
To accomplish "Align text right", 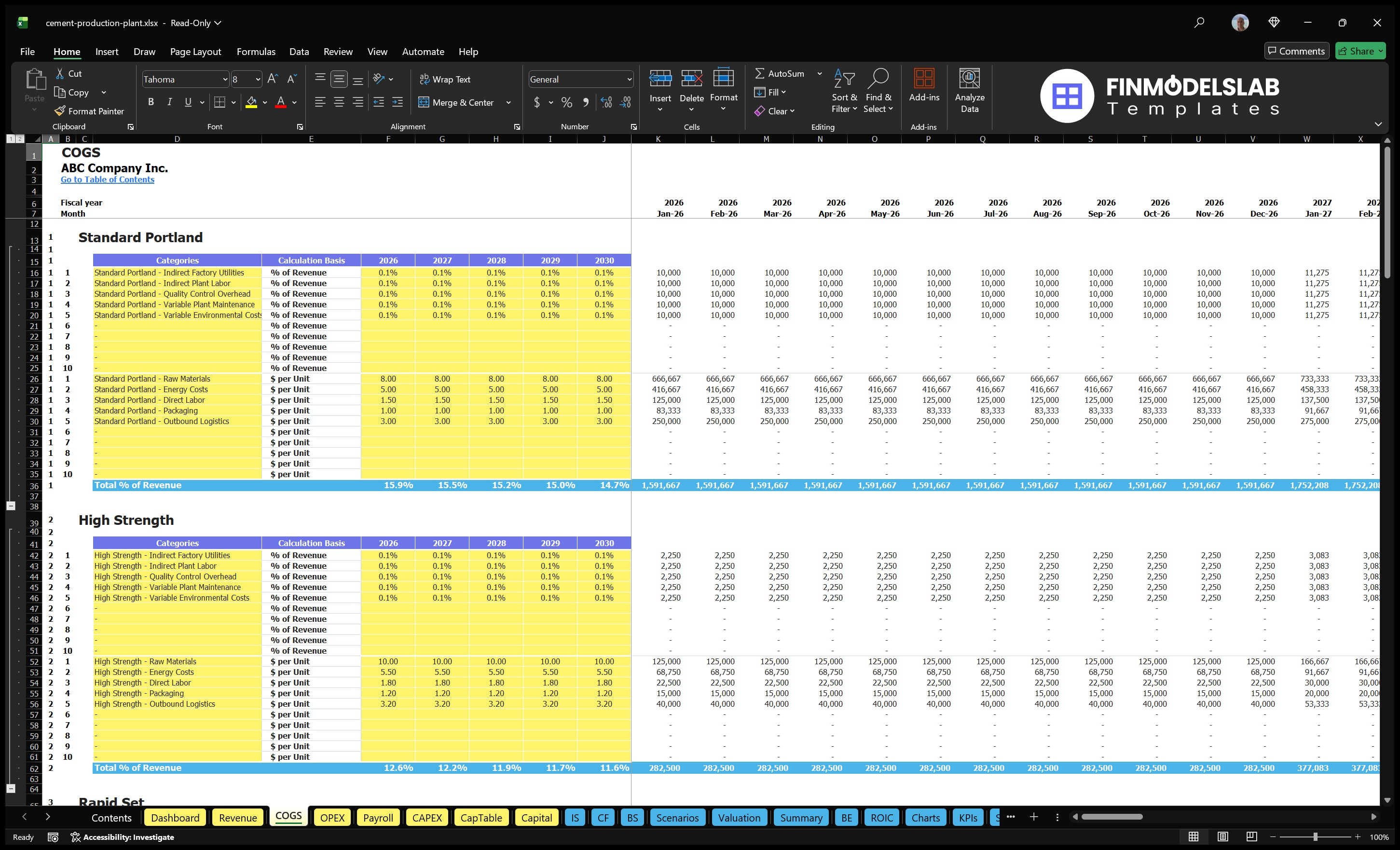I will [x=358, y=102].
